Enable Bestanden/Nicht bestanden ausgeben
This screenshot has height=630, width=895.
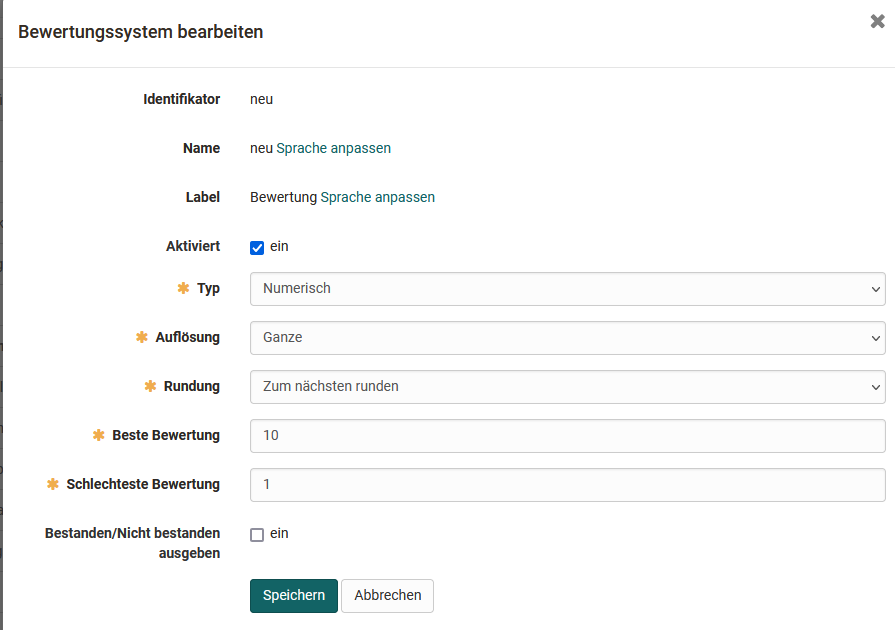click(x=257, y=534)
